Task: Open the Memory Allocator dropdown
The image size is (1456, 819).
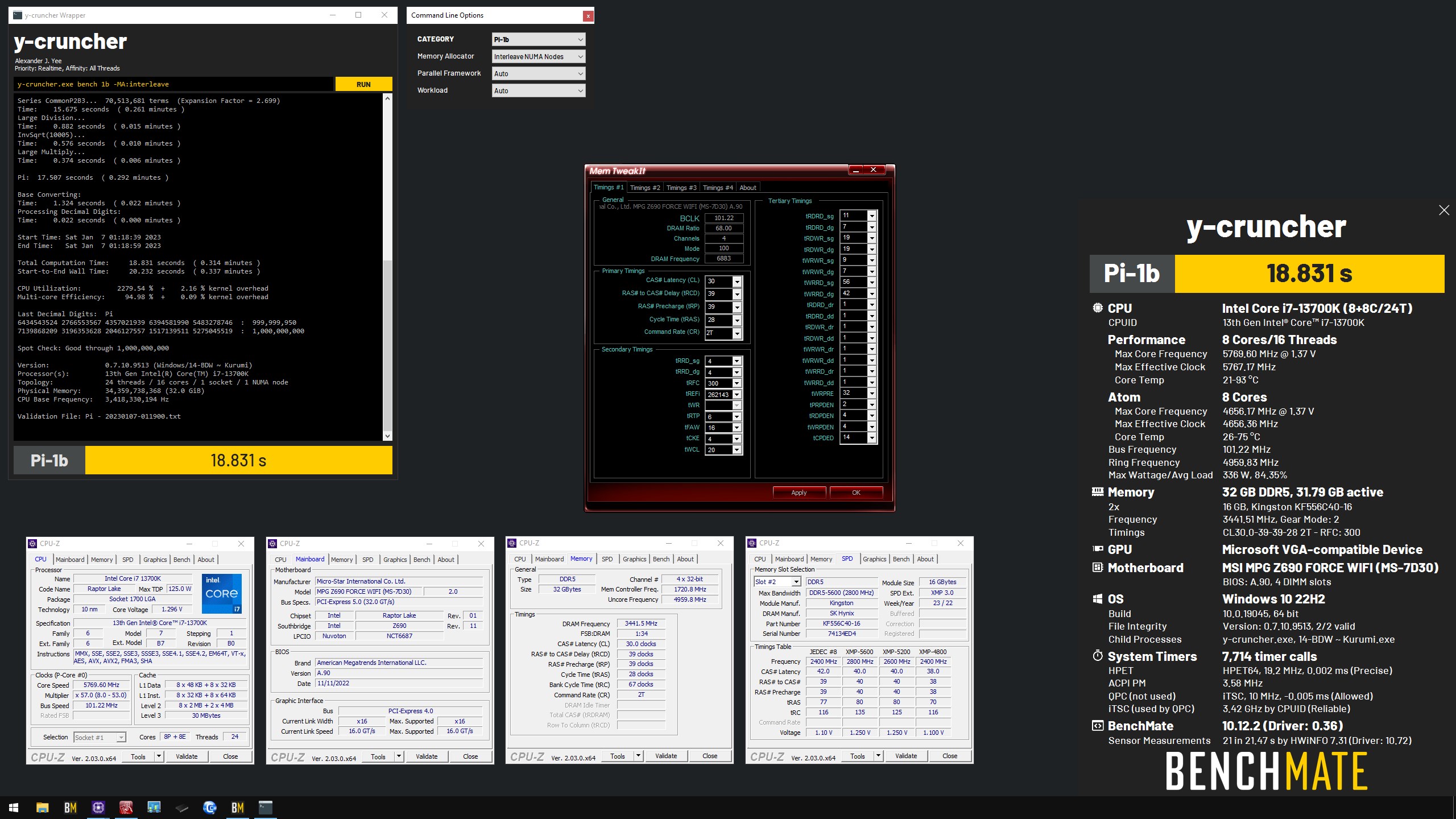Action: tap(538, 56)
